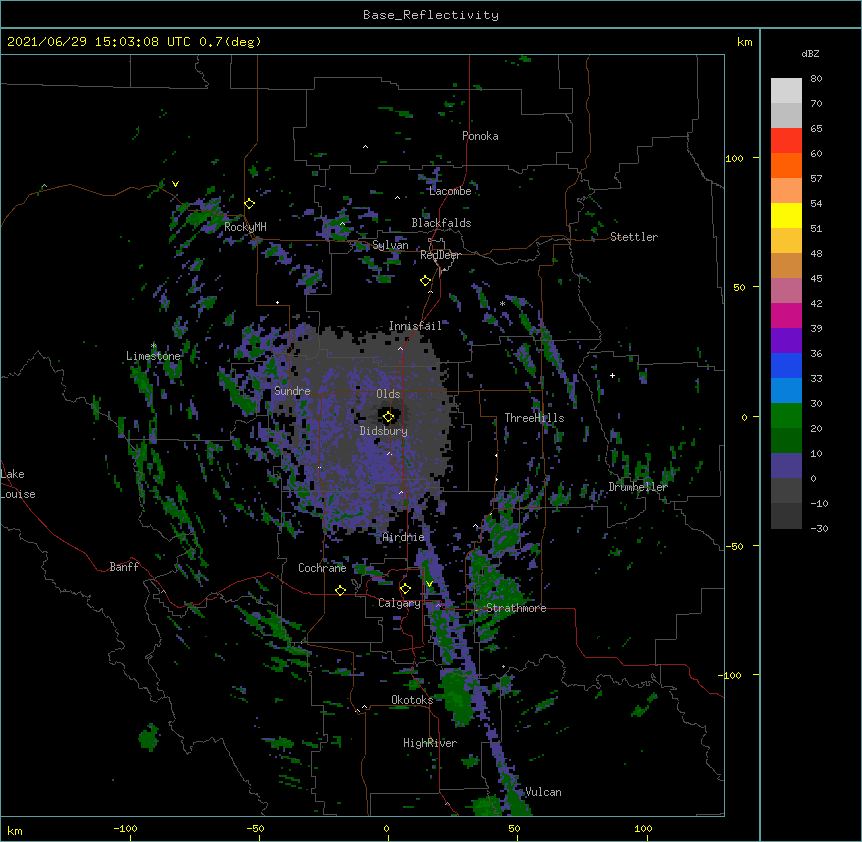
Task: Click the Cochrane label
Action: [322, 568]
